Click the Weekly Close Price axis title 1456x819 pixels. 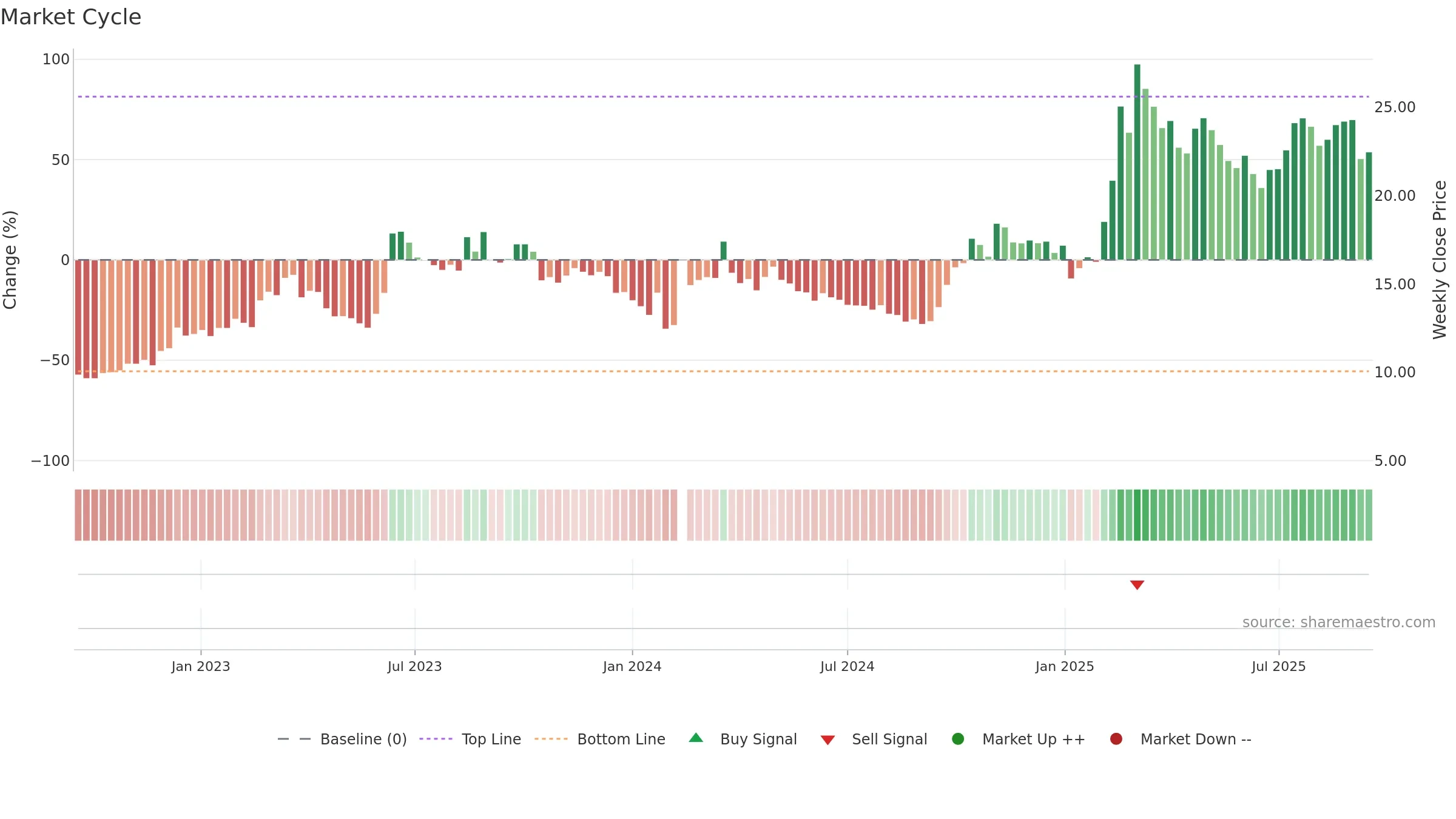[x=1440, y=260]
